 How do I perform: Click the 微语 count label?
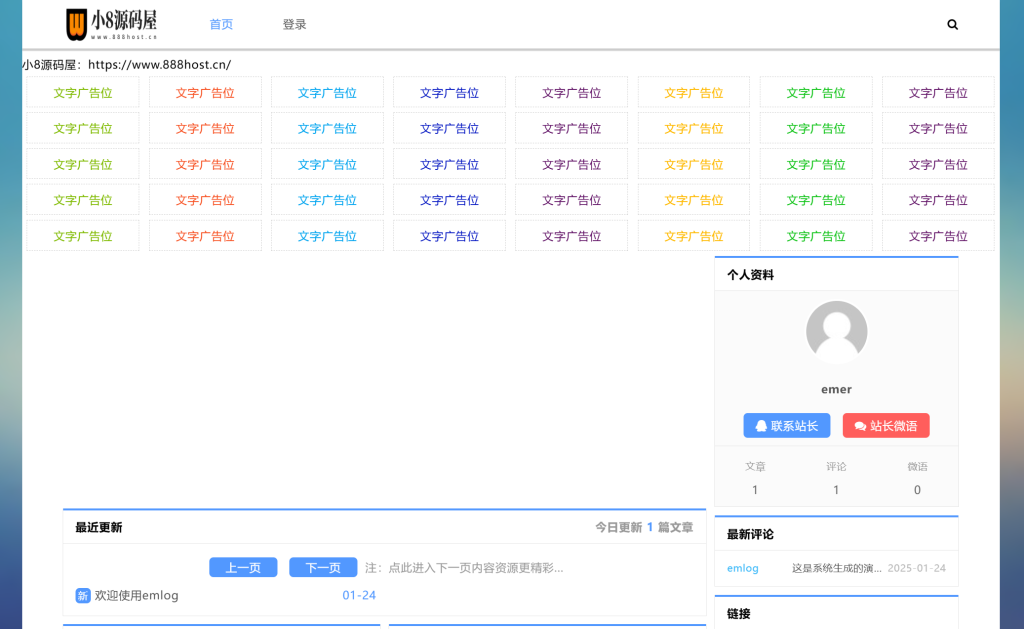[x=917, y=466]
